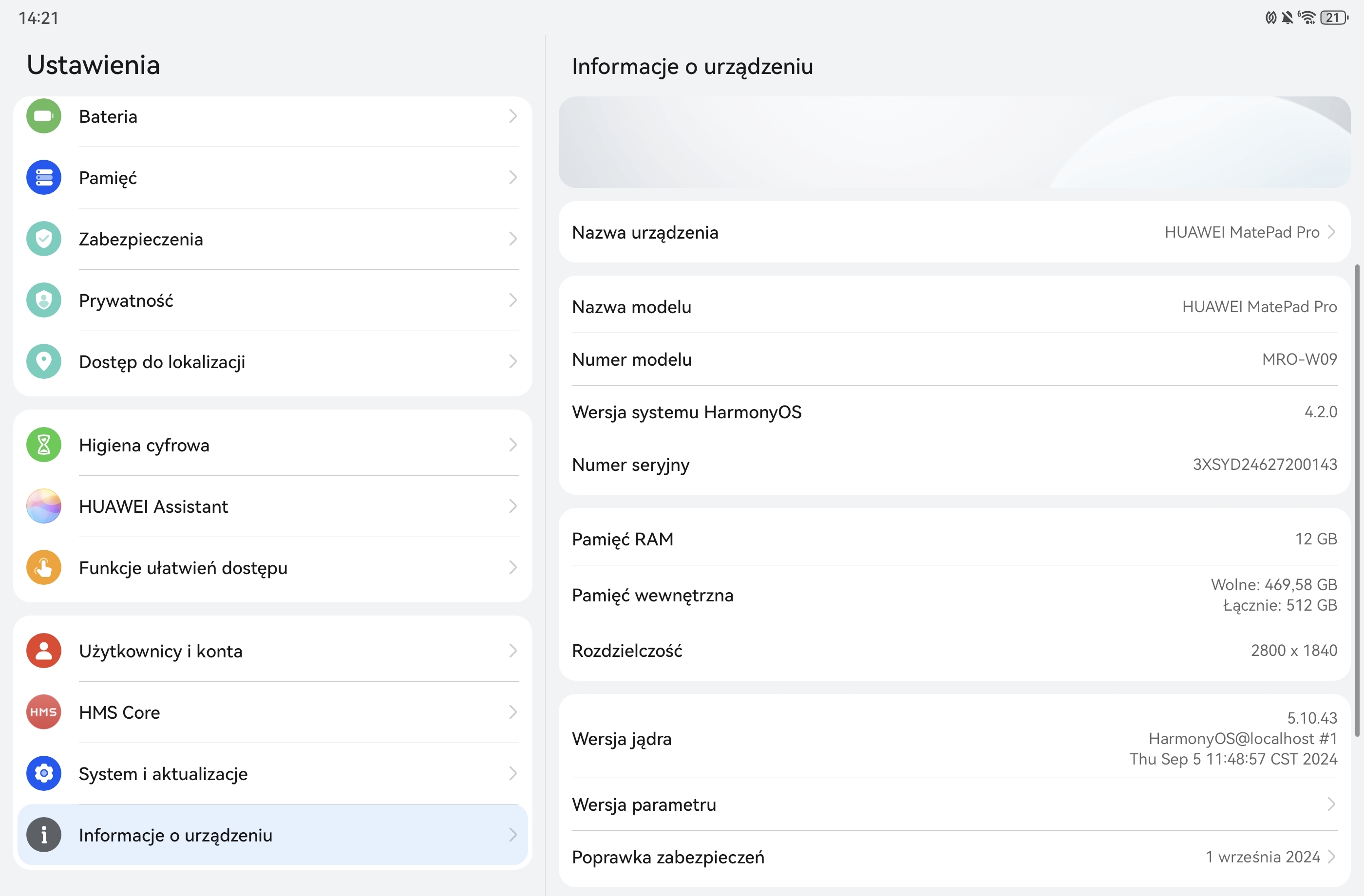Tap the model number MRO-W09
The height and width of the screenshot is (896, 1364).
click(1299, 359)
